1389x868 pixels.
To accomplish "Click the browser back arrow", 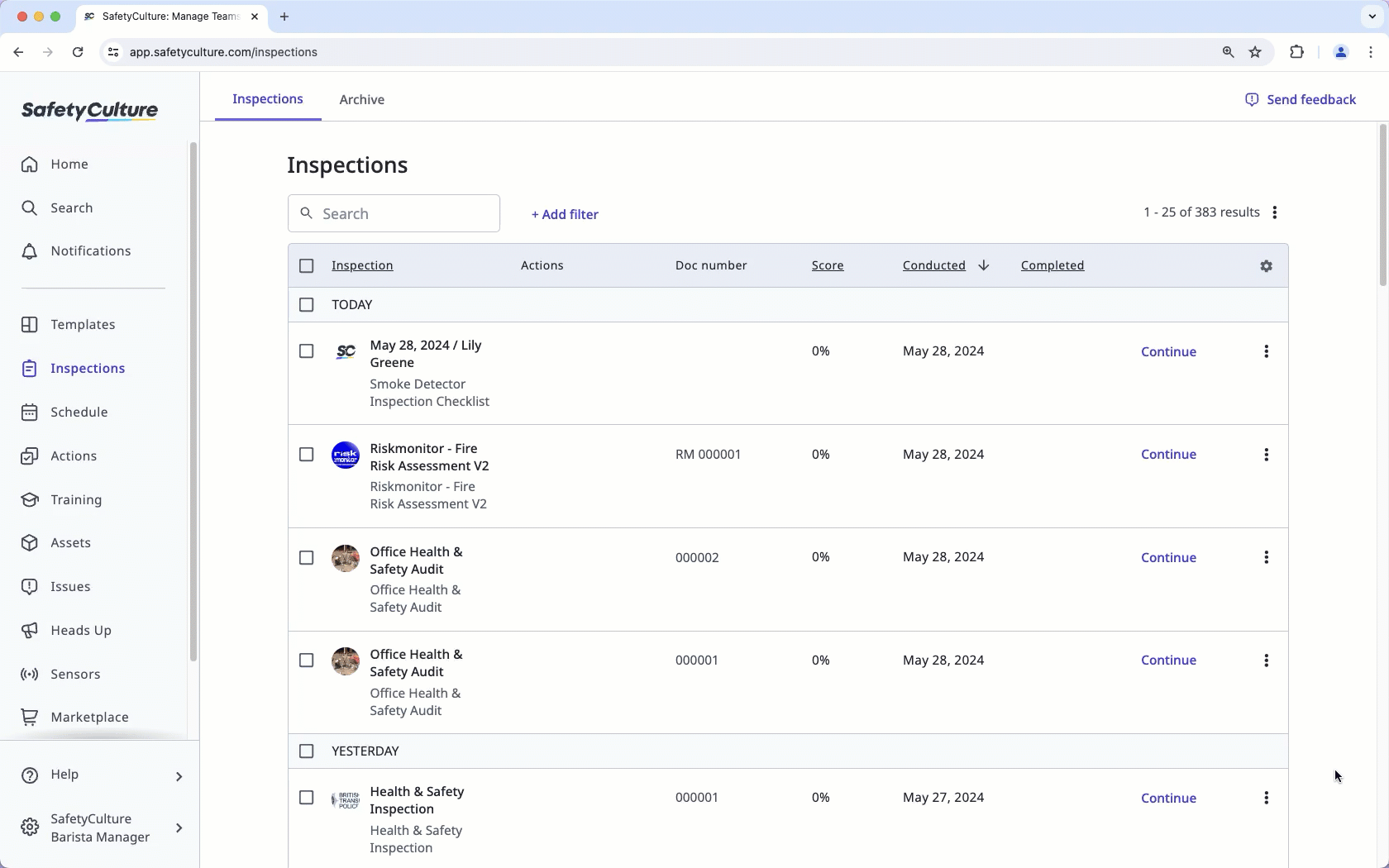I will pos(18,52).
